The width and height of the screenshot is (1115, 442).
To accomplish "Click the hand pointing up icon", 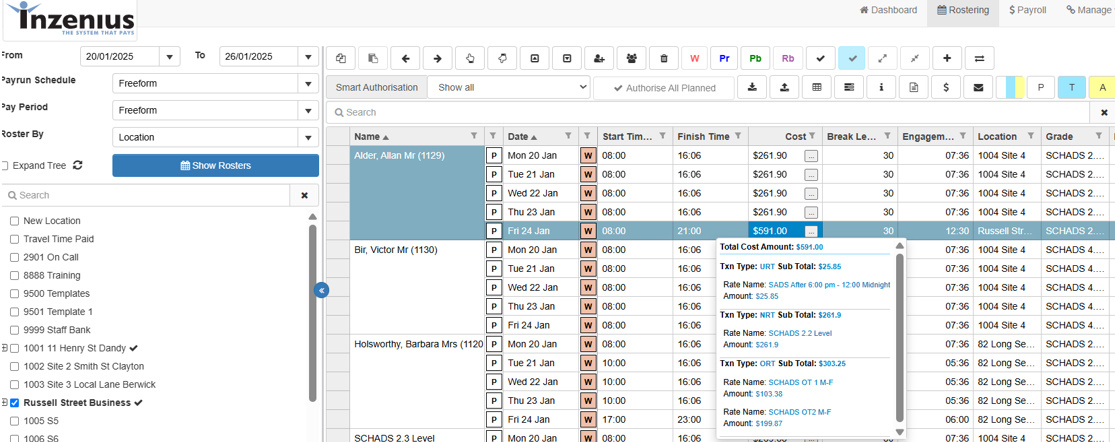I will point(470,58).
